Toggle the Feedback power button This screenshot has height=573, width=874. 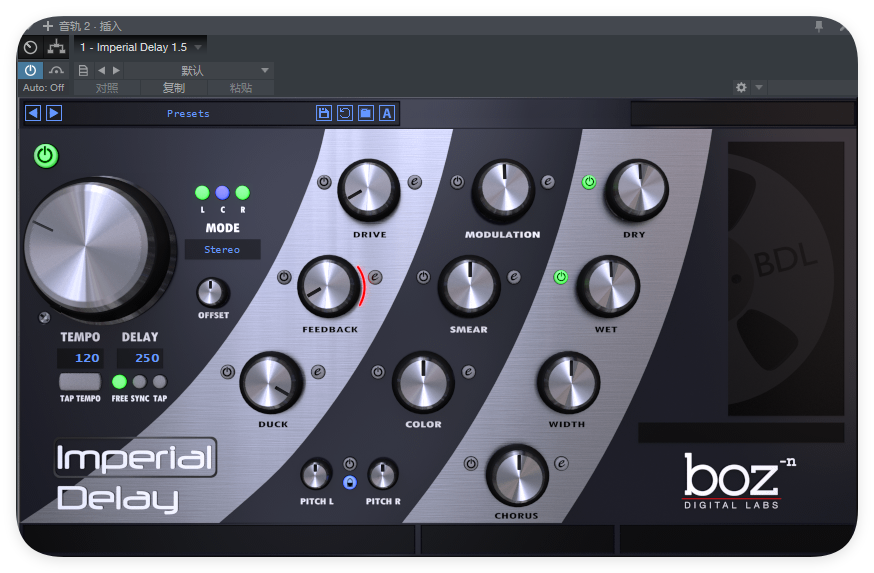(284, 277)
